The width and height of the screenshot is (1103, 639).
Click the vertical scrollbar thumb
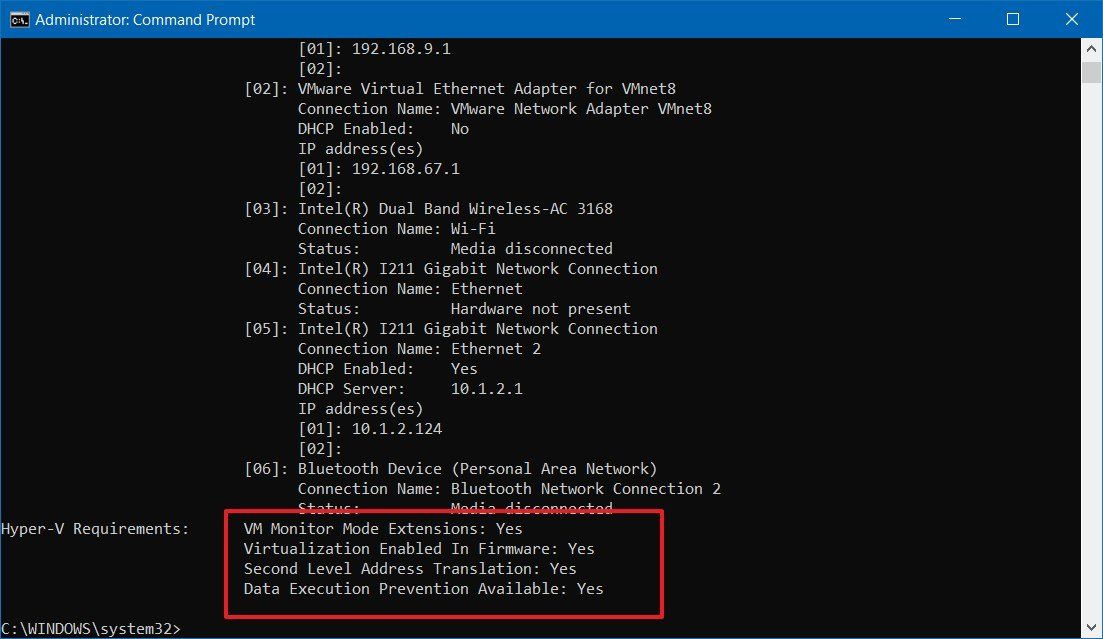[x=1092, y=72]
